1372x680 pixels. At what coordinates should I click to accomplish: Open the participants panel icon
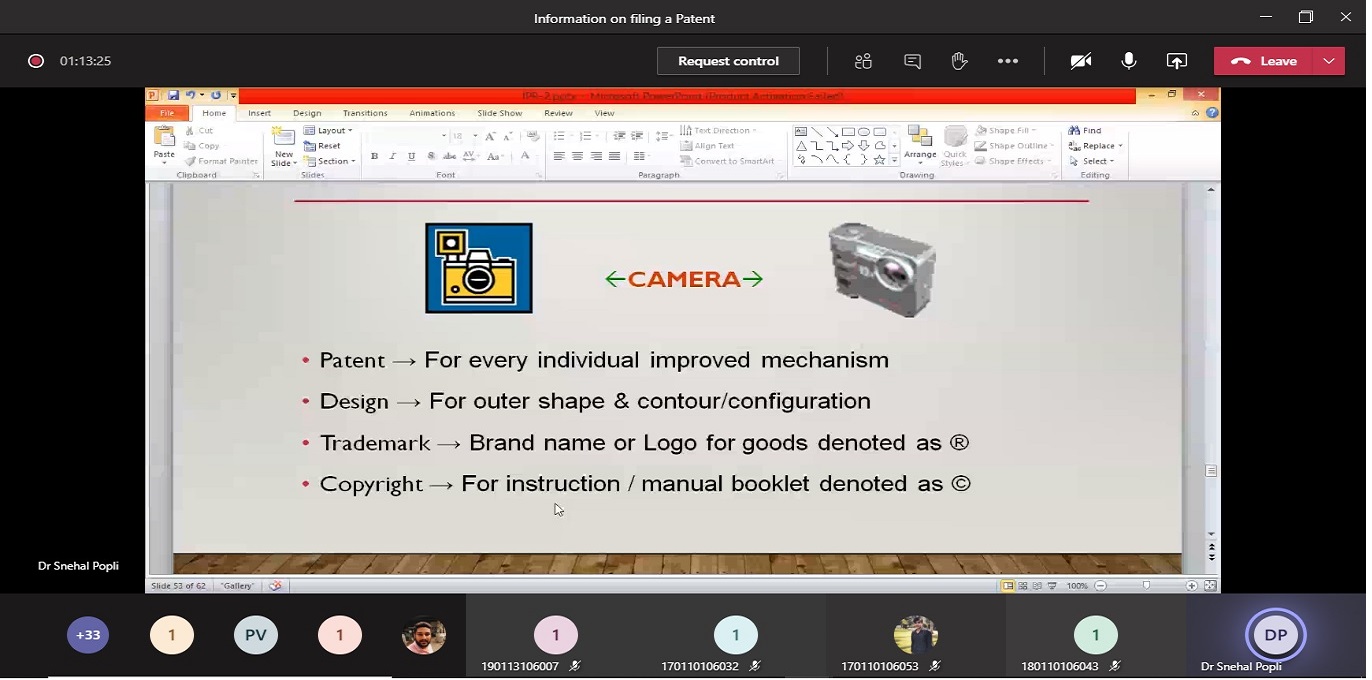pyautogui.click(x=863, y=61)
